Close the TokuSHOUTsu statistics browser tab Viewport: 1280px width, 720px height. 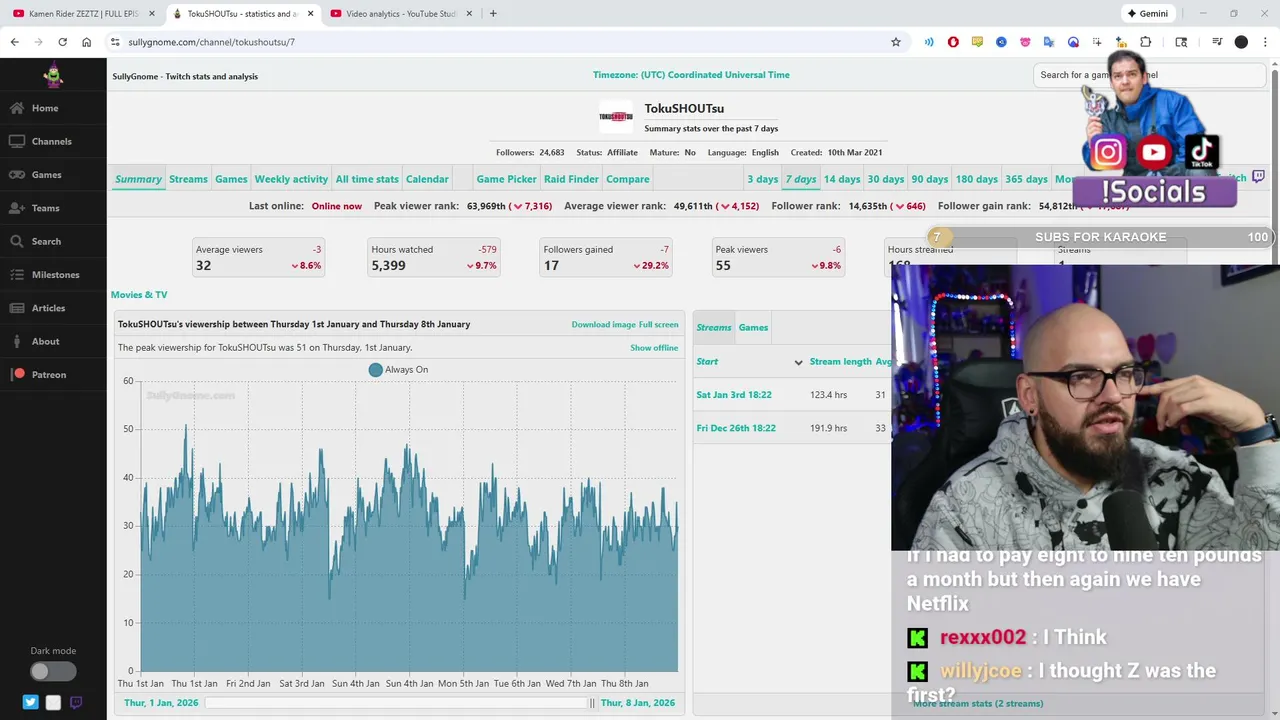[x=310, y=14]
